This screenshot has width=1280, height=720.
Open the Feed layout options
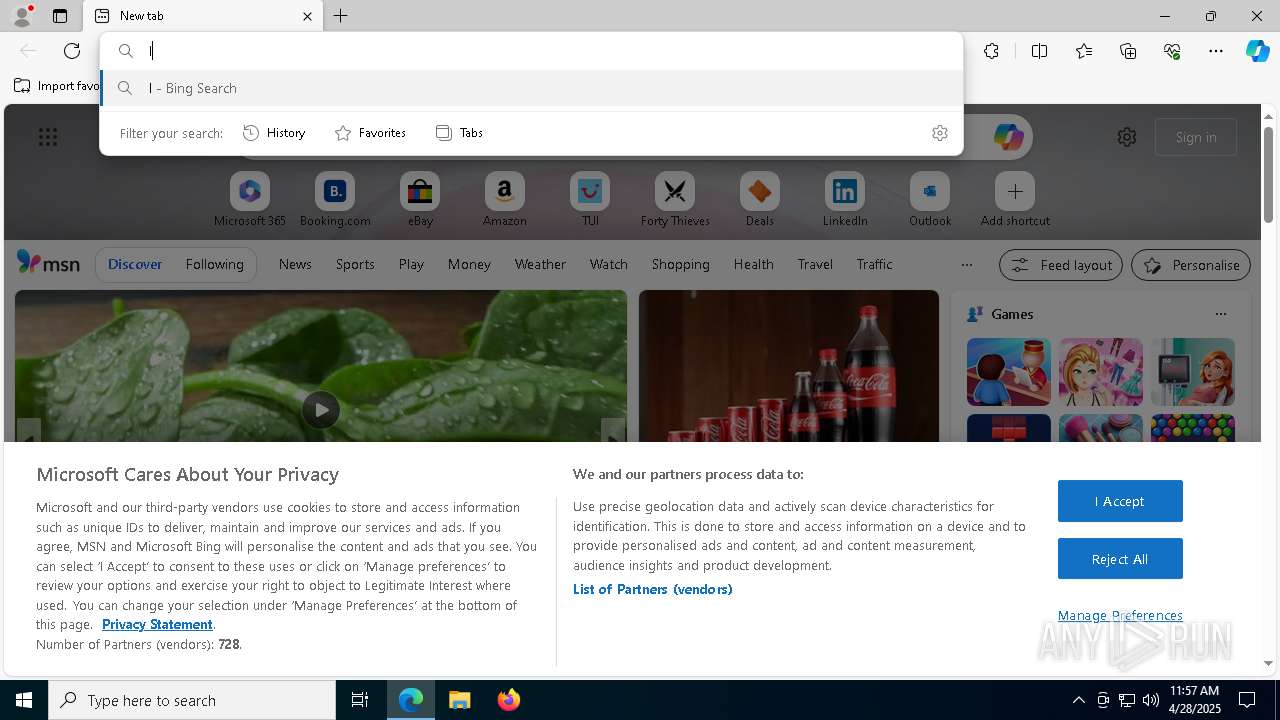tap(1060, 265)
